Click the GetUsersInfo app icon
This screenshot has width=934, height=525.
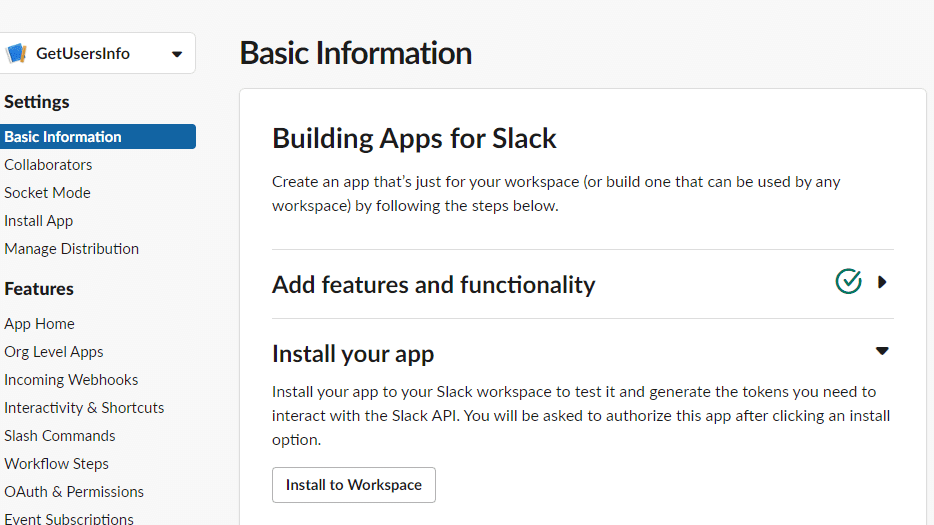coord(16,54)
